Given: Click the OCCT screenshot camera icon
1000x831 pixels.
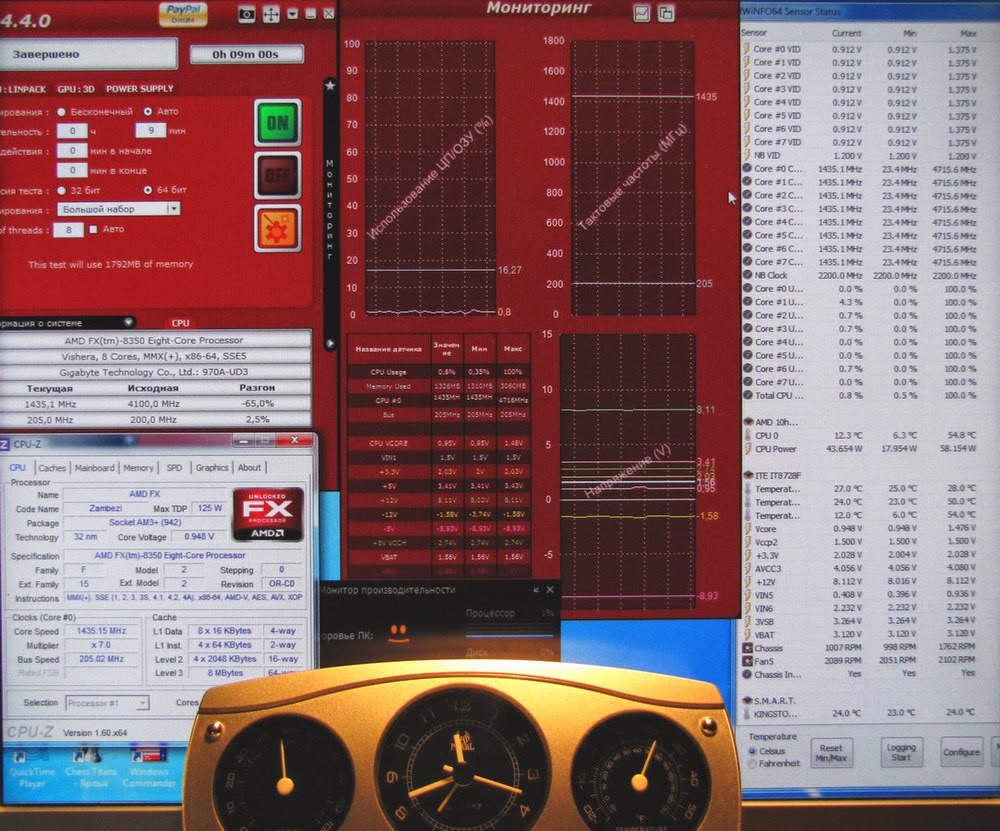Looking at the screenshot, I should pyautogui.click(x=247, y=14).
